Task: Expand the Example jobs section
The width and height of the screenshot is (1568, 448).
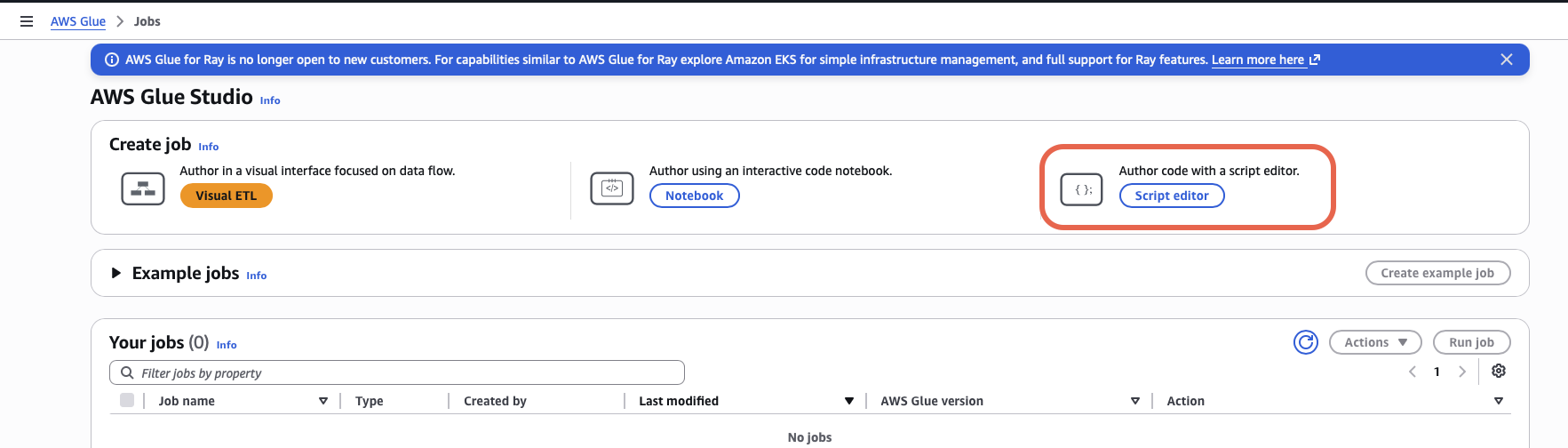Action: tap(115, 273)
